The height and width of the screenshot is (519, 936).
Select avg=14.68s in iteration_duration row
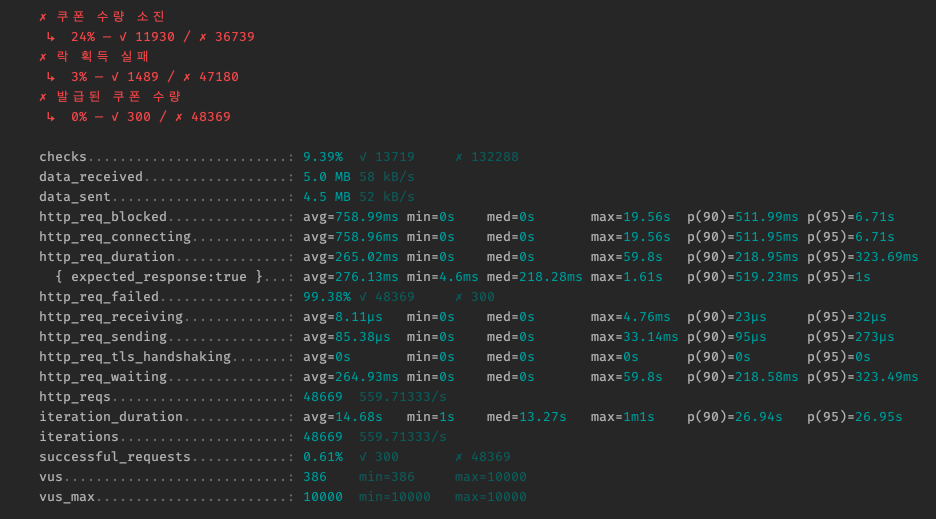(343, 417)
